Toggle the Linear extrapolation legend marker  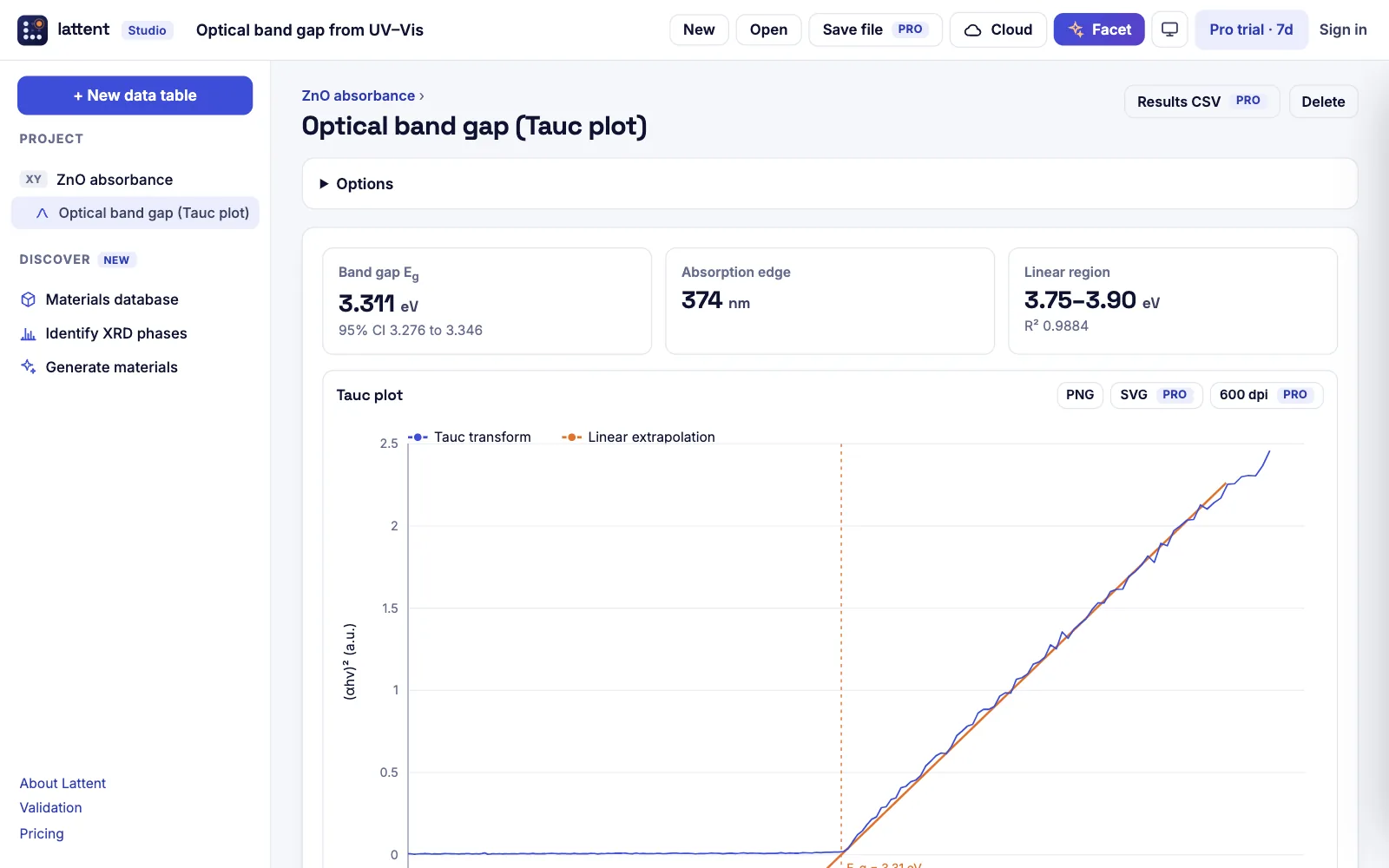click(x=571, y=437)
